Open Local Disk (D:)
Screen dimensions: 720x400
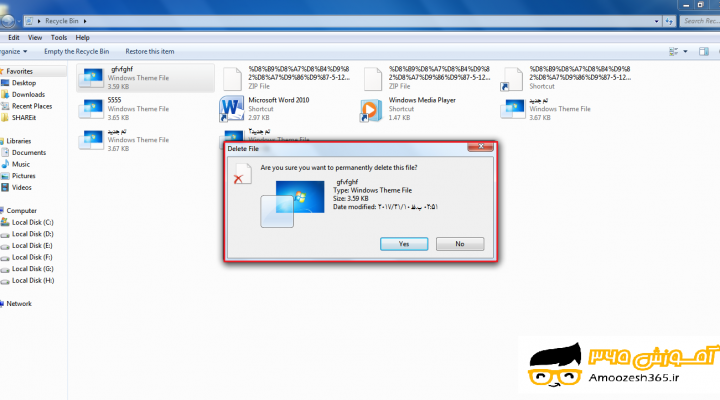point(32,234)
